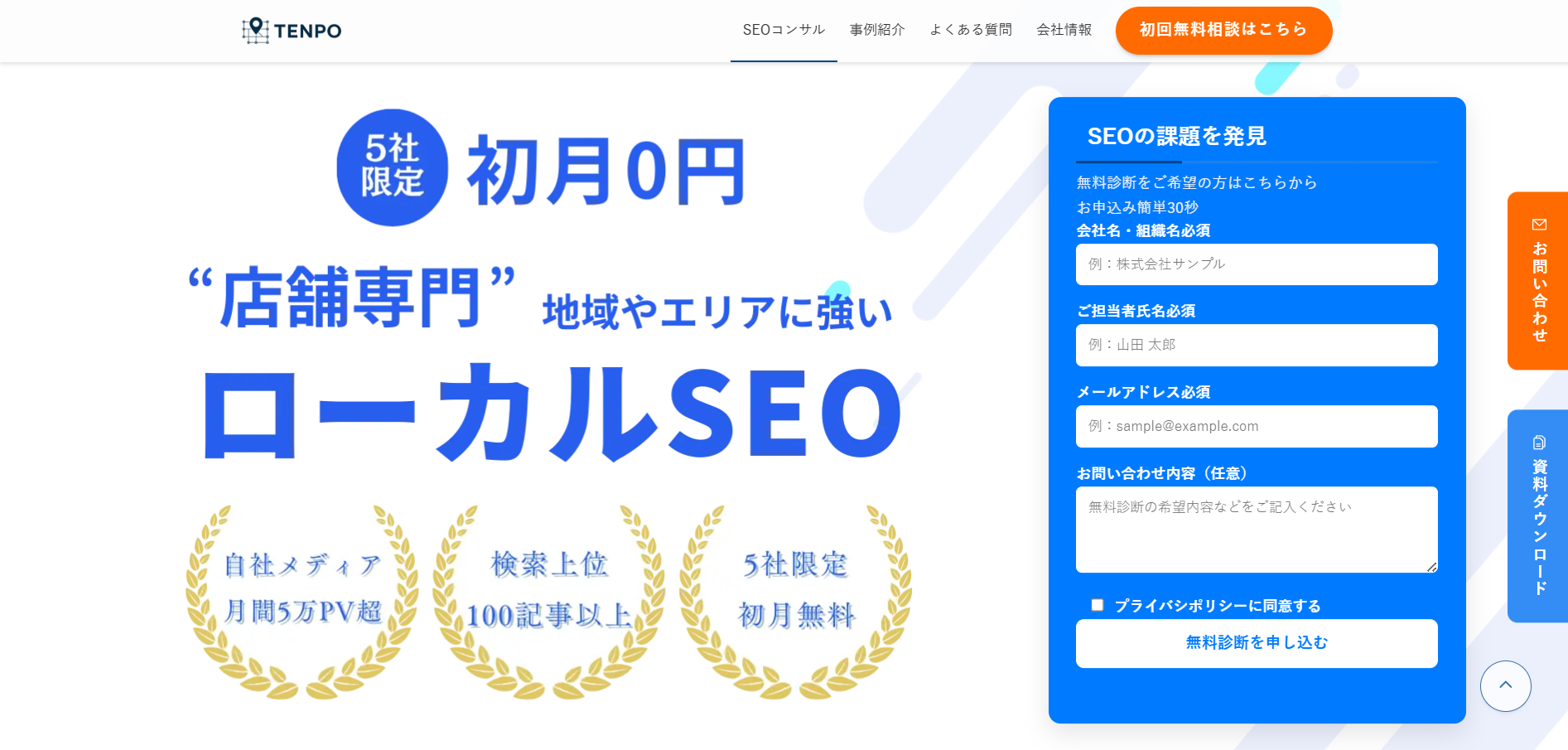Click the メールアドレス input field

point(1256,426)
